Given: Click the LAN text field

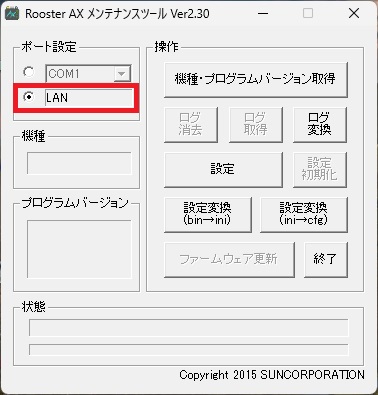Looking at the screenshot, I should 89,98.
